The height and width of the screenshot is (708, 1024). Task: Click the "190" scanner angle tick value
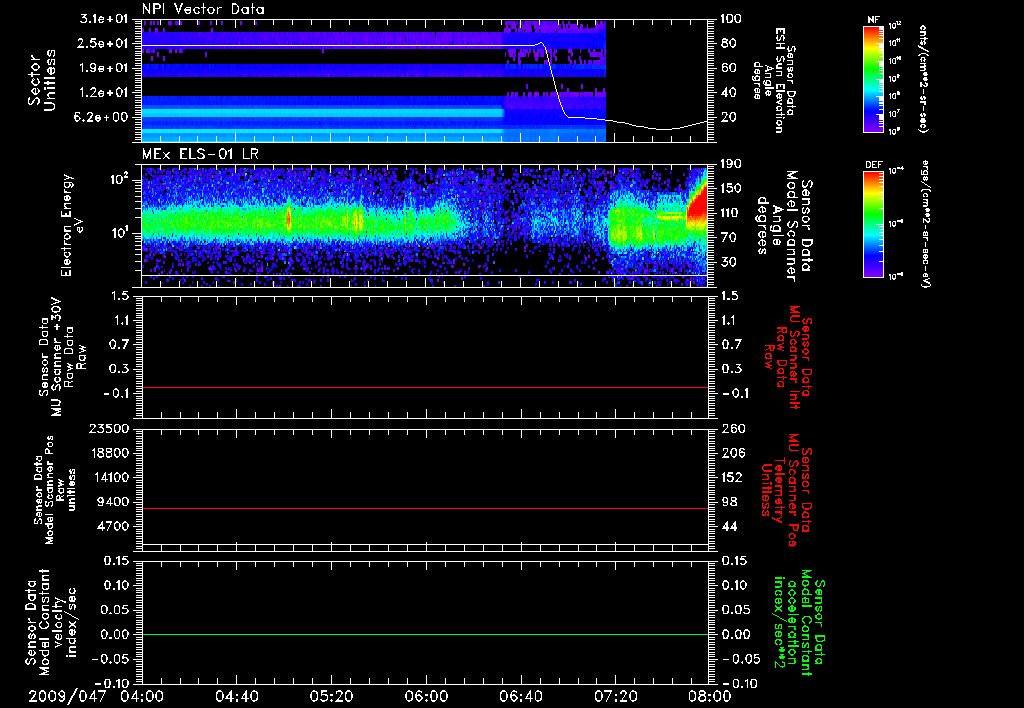[731, 164]
